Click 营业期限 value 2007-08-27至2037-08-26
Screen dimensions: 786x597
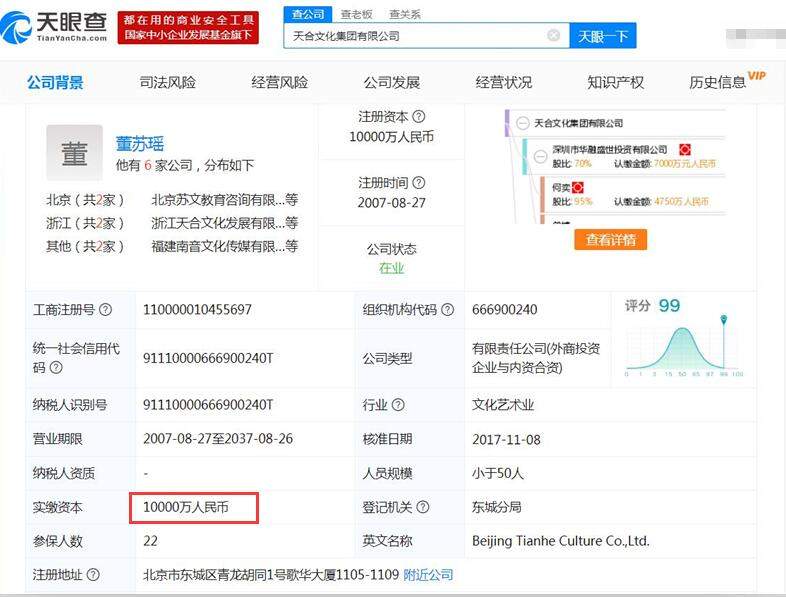click(x=218, y=439)
